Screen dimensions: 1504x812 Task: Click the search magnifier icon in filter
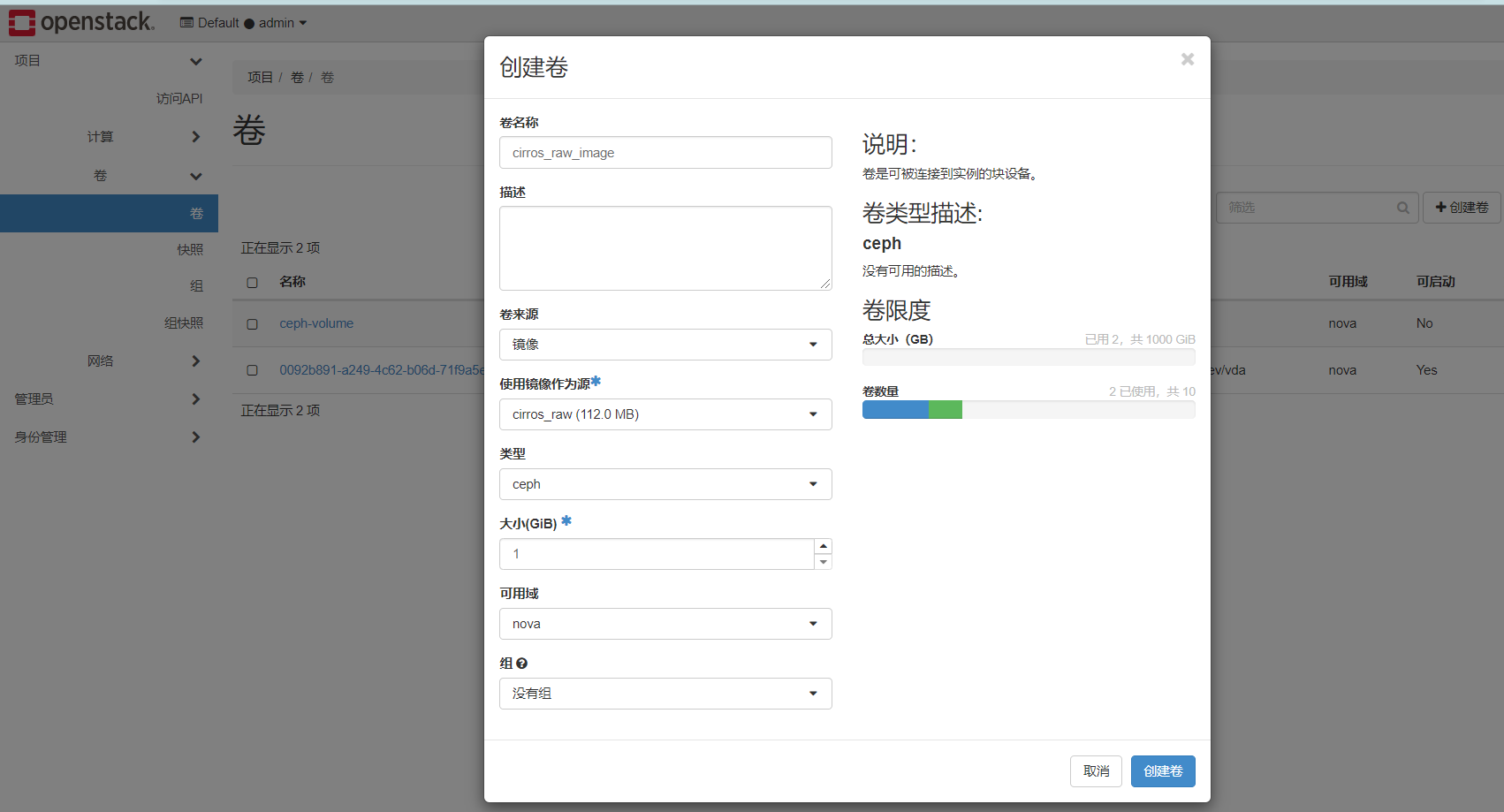(x=1403, y=208)
